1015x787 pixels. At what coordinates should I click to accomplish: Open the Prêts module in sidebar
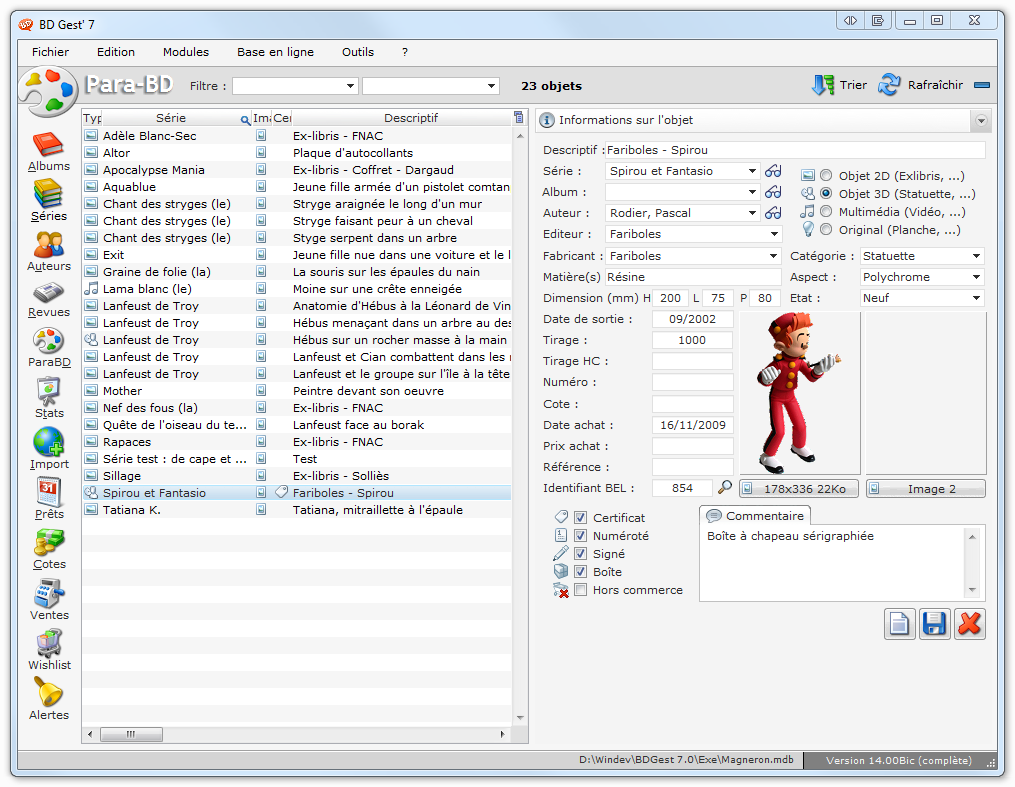[49, 499]
